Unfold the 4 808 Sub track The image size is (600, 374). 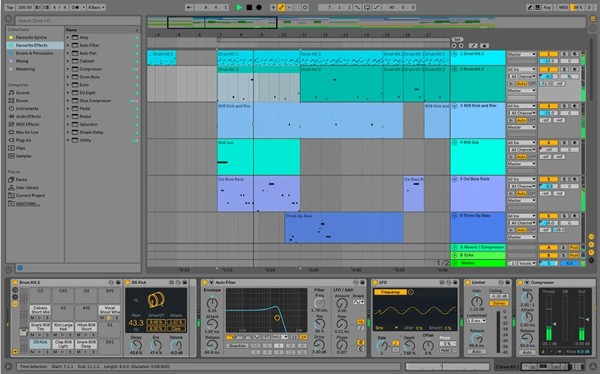[455, 142]
